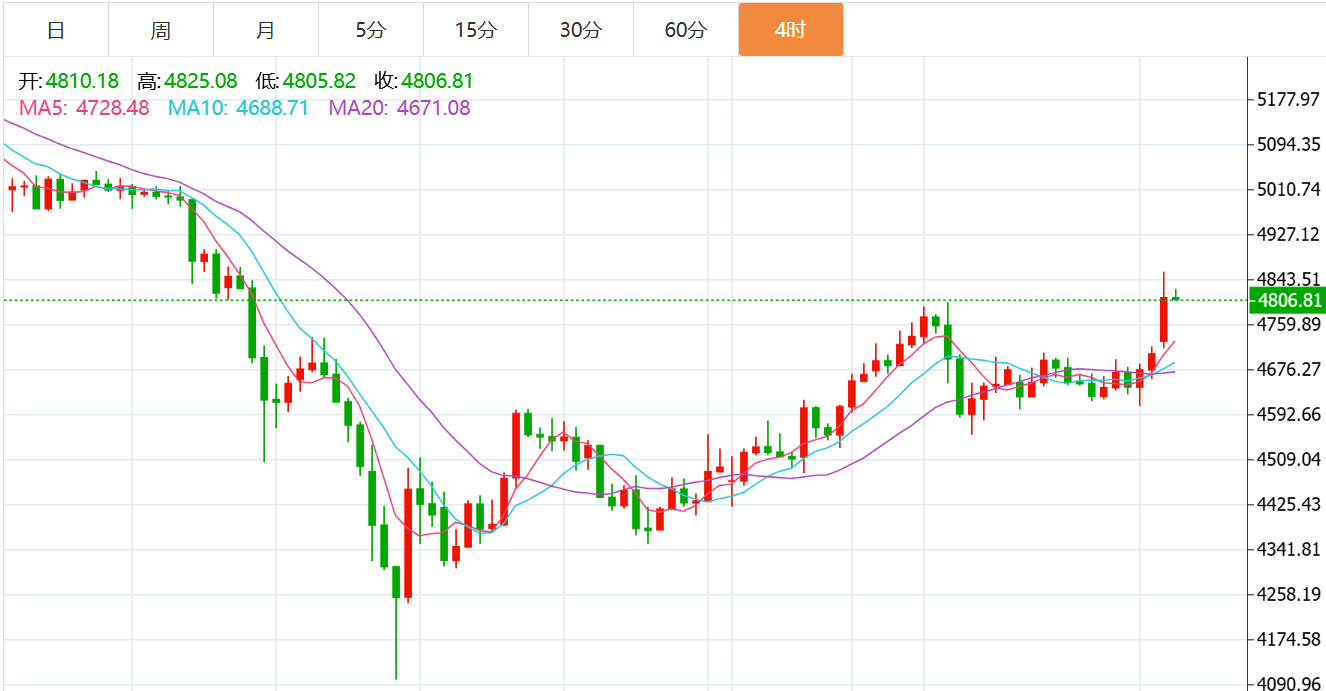Click the 低 low price 4805.82
The width and height of the screenshot is (1326, 691).
(319, 82)
